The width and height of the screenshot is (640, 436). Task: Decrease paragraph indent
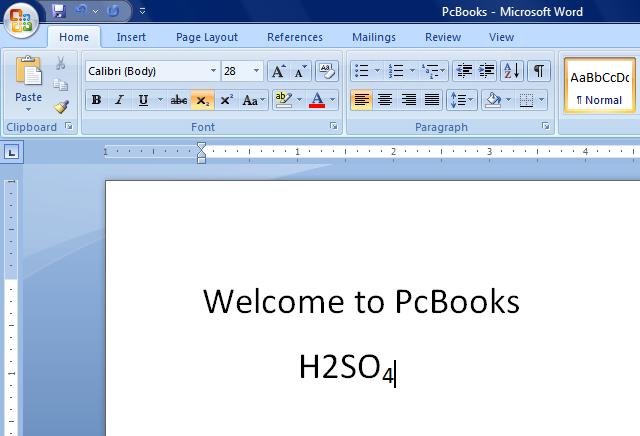point(464,71)
